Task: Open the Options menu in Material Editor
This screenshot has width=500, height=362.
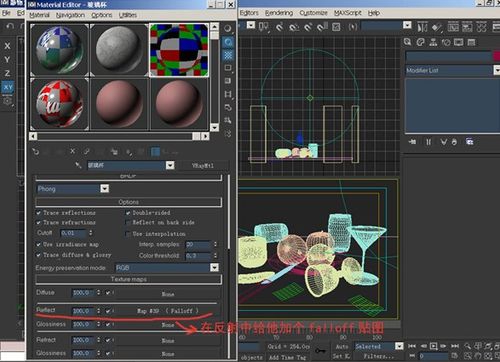Action: (x=102, y=15)
